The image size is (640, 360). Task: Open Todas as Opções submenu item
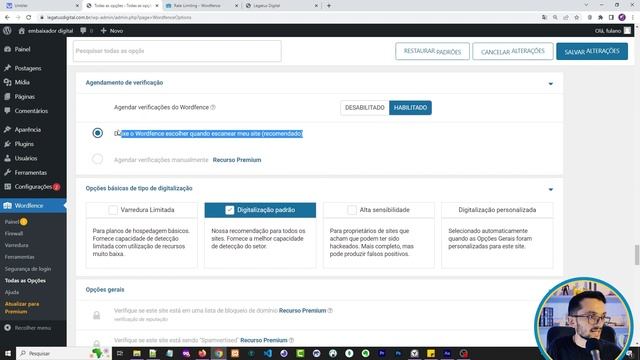tap(25, 281)
